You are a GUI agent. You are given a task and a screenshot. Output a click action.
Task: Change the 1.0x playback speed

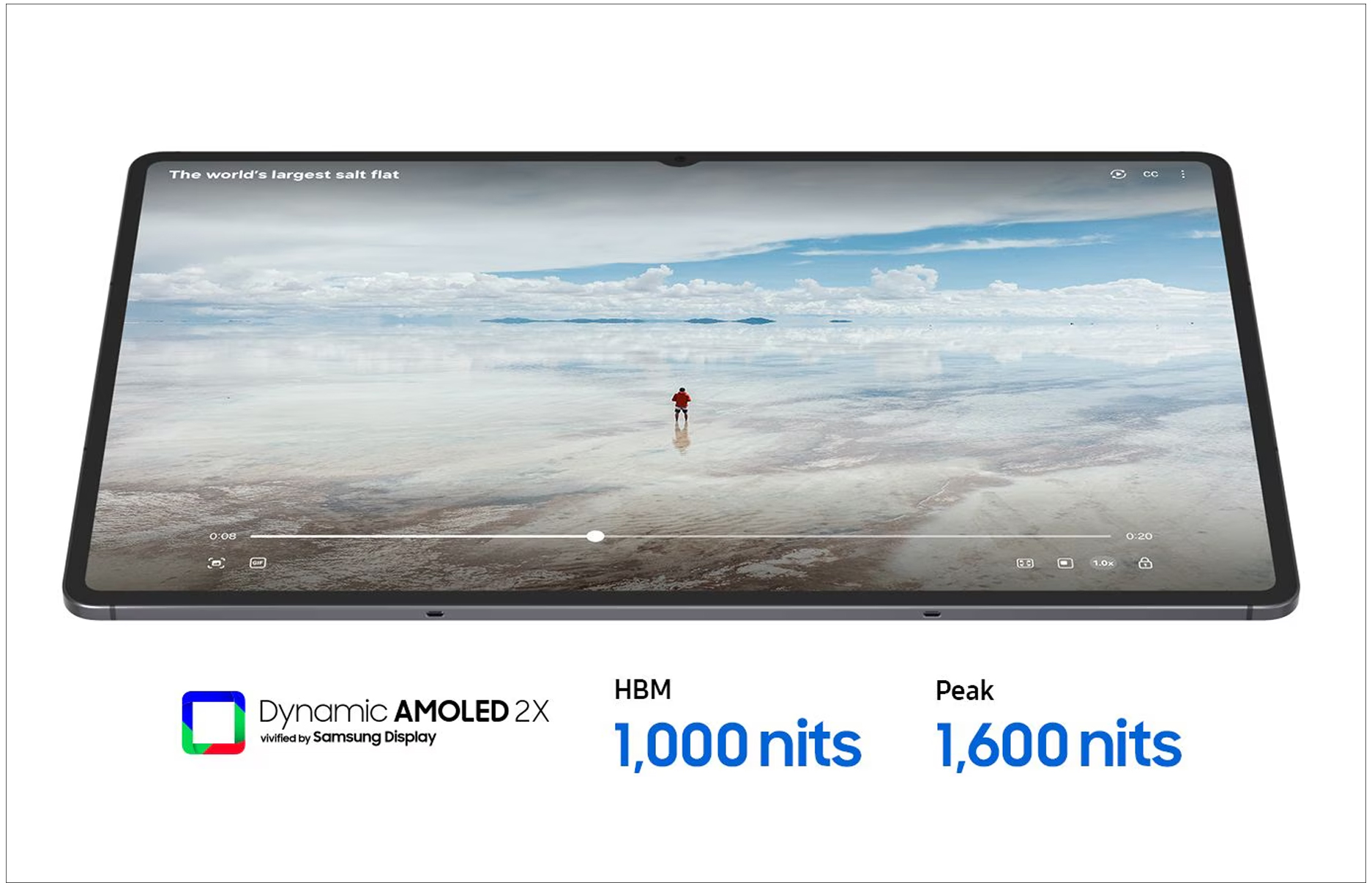pos(1103,563)
